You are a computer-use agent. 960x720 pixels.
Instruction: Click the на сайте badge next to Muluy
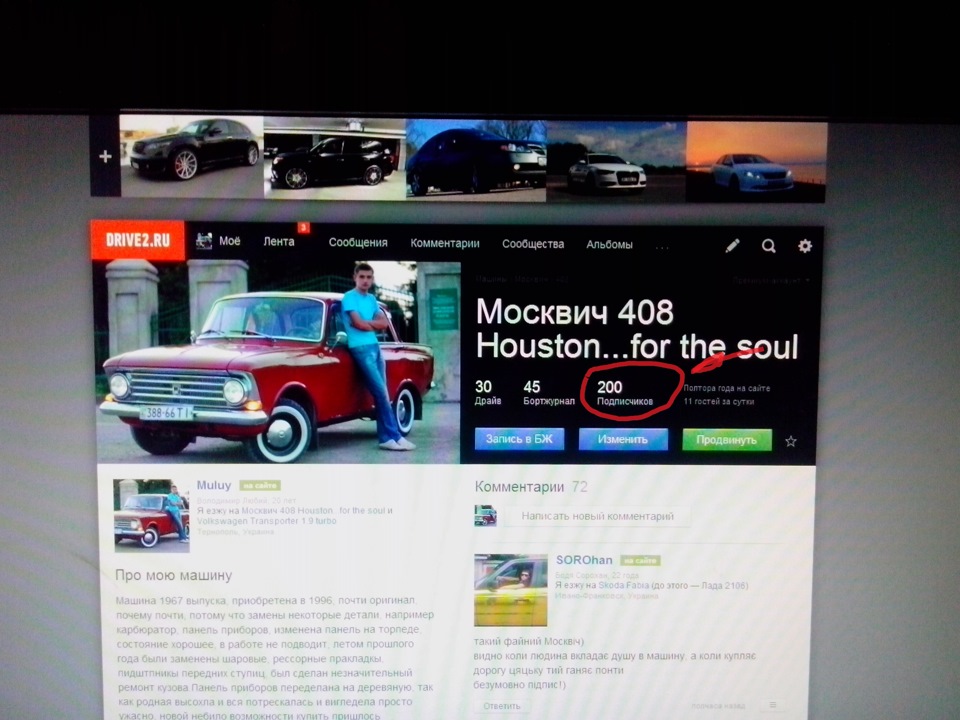(260, 486)
